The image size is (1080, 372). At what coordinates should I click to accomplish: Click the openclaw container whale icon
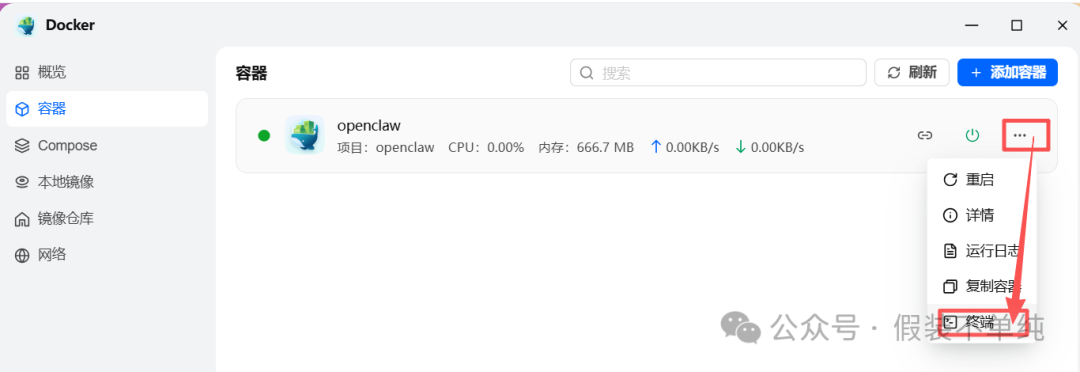tap(304, 135)
